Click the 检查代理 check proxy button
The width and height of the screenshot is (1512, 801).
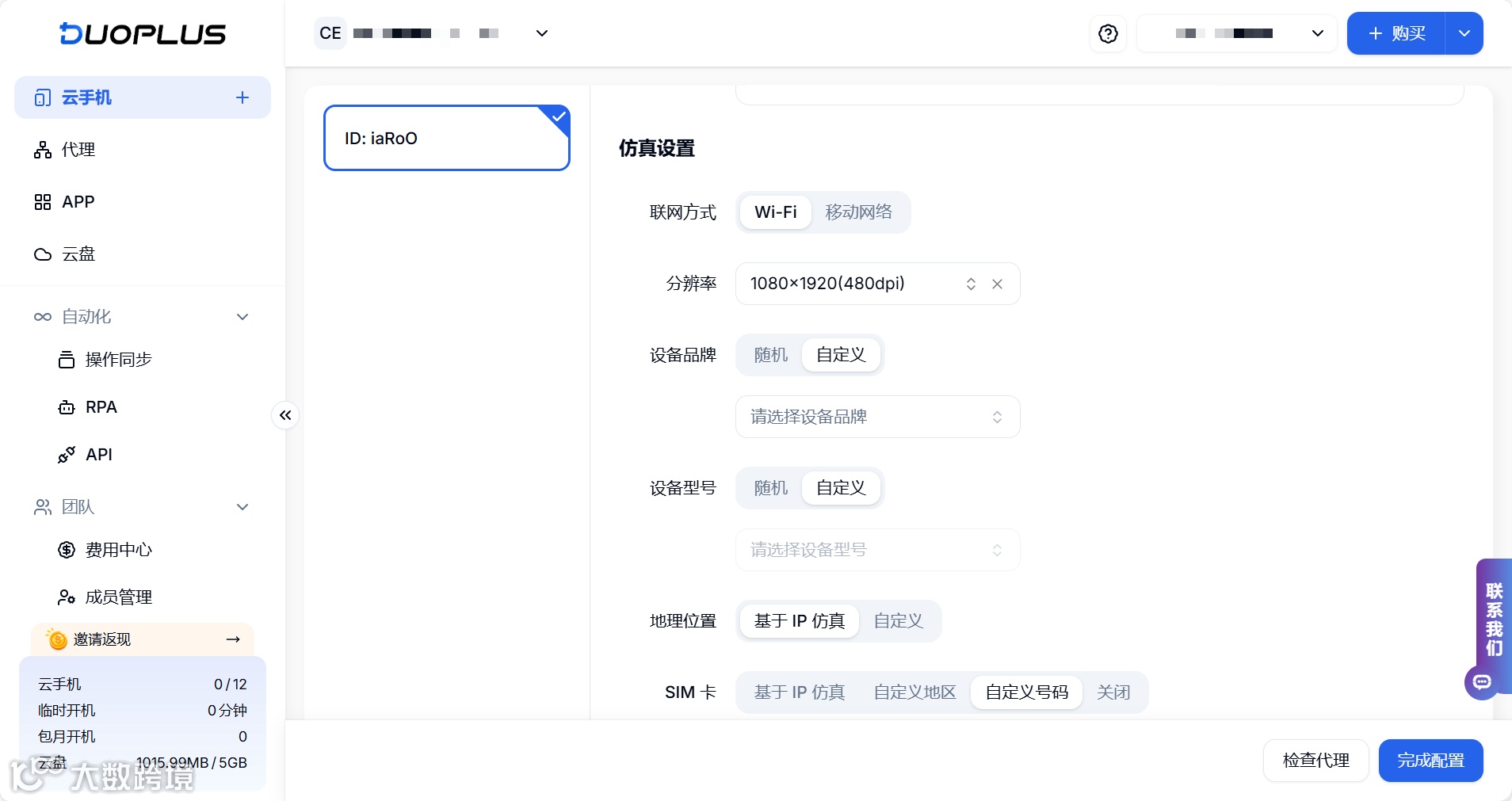[1316, 761]
